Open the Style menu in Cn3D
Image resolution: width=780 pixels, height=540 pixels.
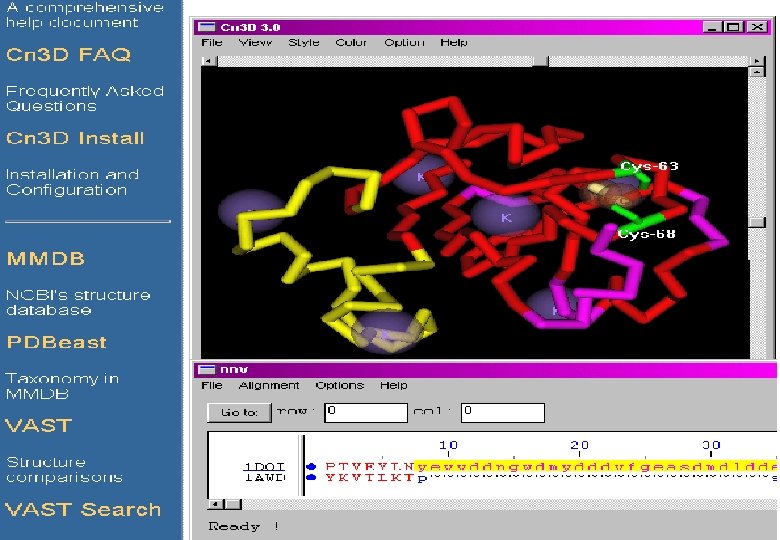click(303, 43)
